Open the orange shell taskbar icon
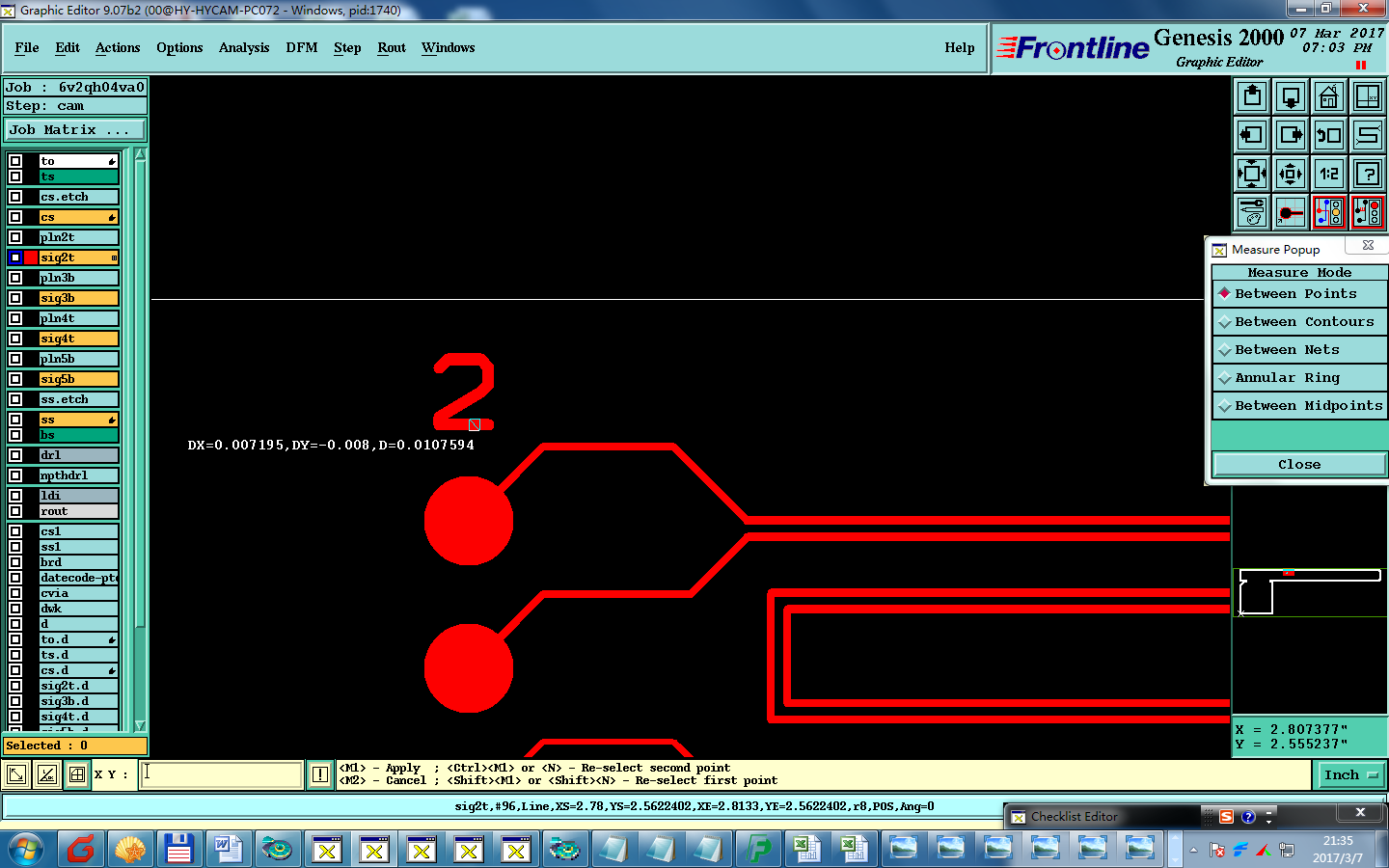This screenshot has height=868, width=1389. tap(130, 849)
